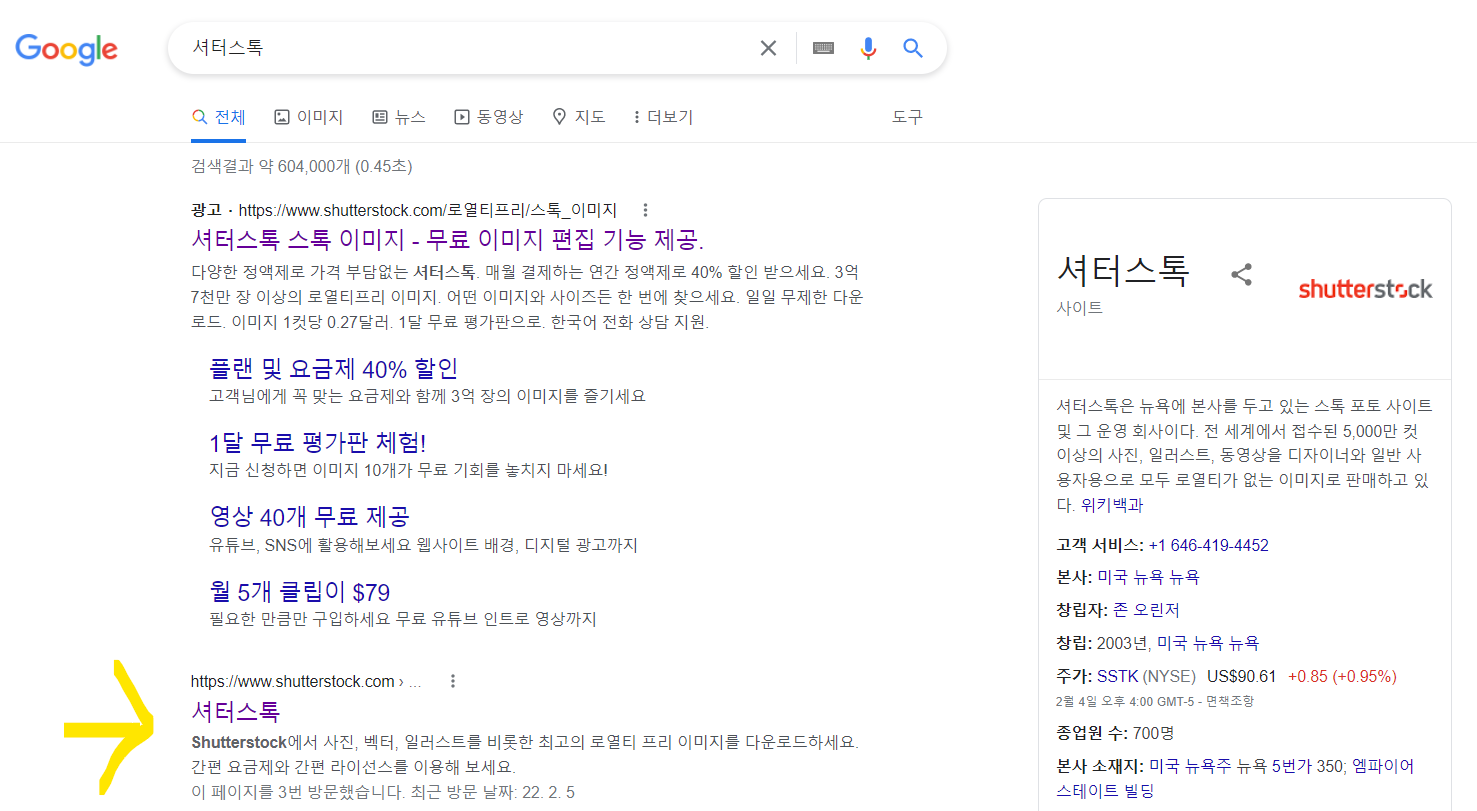Open the 도구 search tools

coord(907,117)
